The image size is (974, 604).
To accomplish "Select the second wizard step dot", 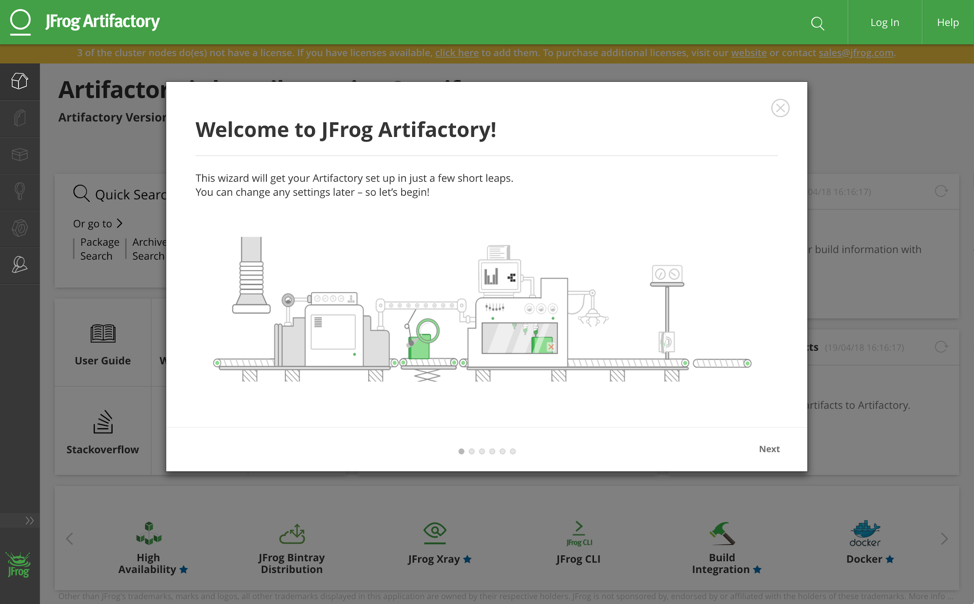I will click(471, 452).
